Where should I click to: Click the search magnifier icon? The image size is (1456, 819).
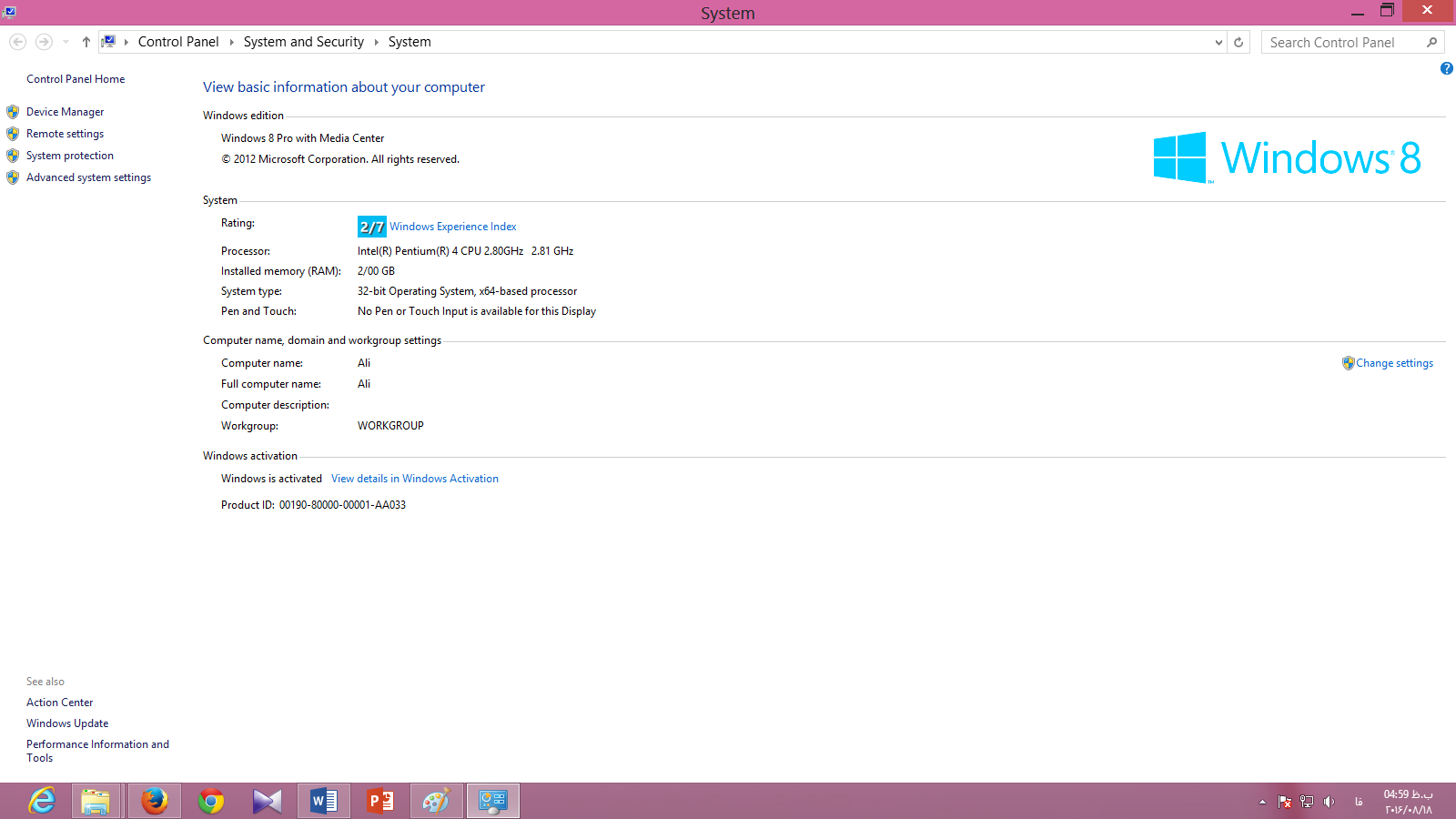pos(1431,42)
